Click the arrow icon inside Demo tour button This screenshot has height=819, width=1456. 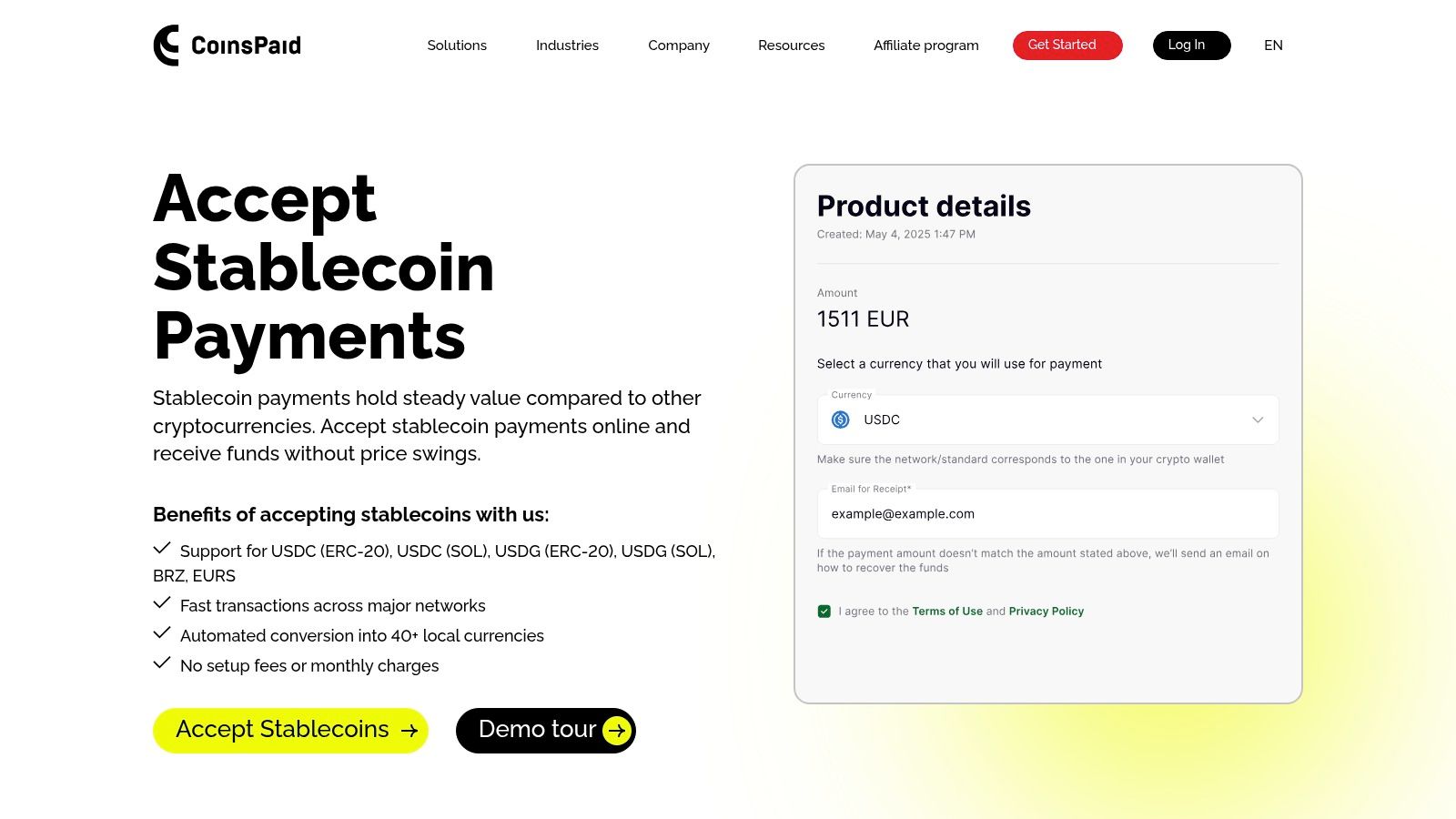point(617,730)
